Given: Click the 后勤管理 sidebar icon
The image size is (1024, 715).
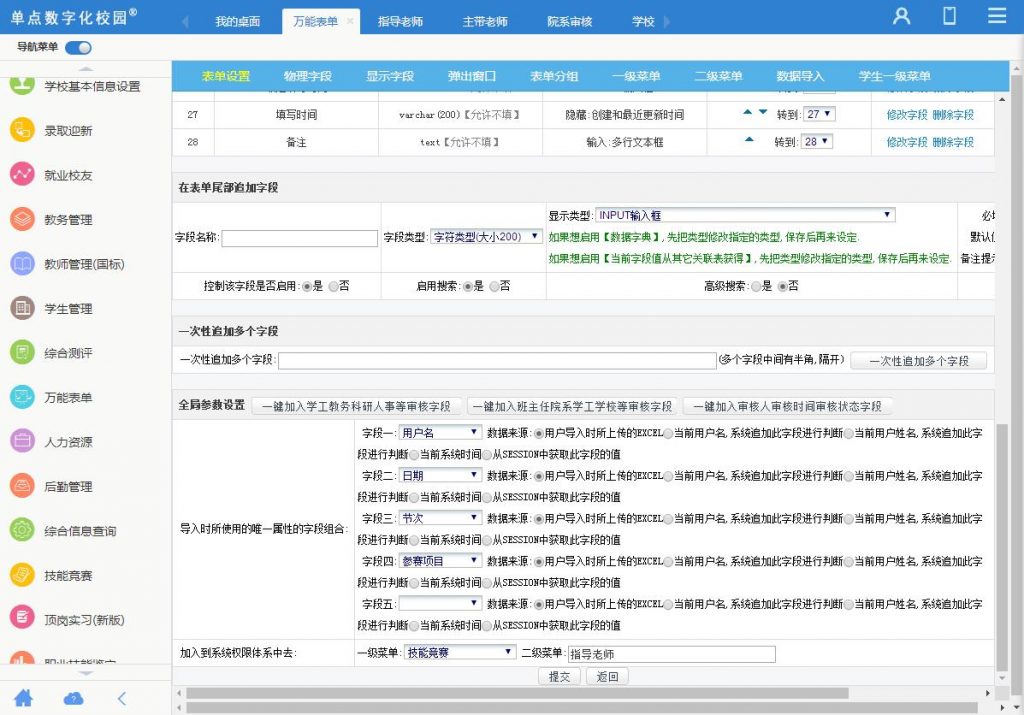Looking at the screenshot, I should [22, 486].
